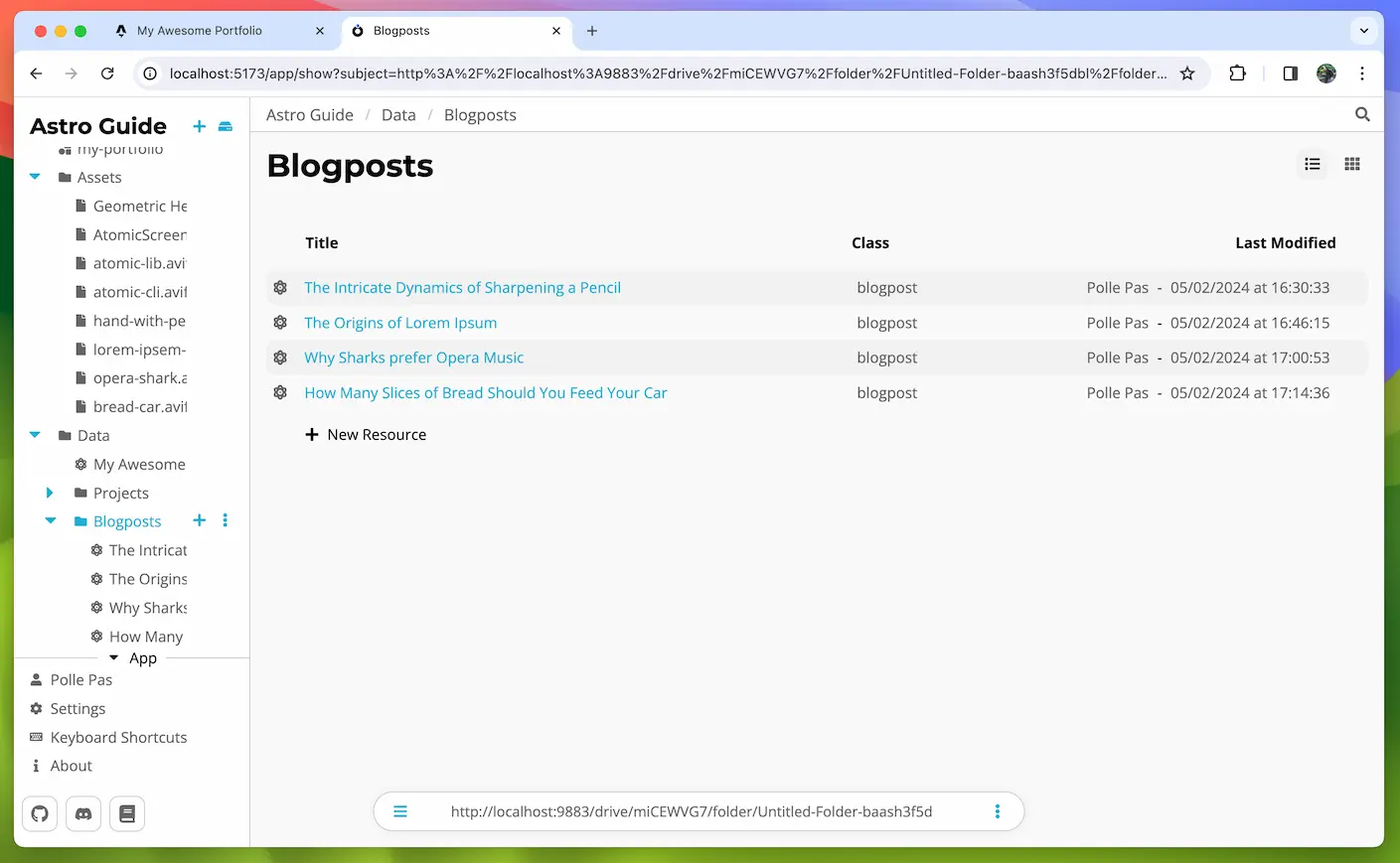Switch to grid view
This screenshot has height=863, width=1400.
pos(1352,164)
